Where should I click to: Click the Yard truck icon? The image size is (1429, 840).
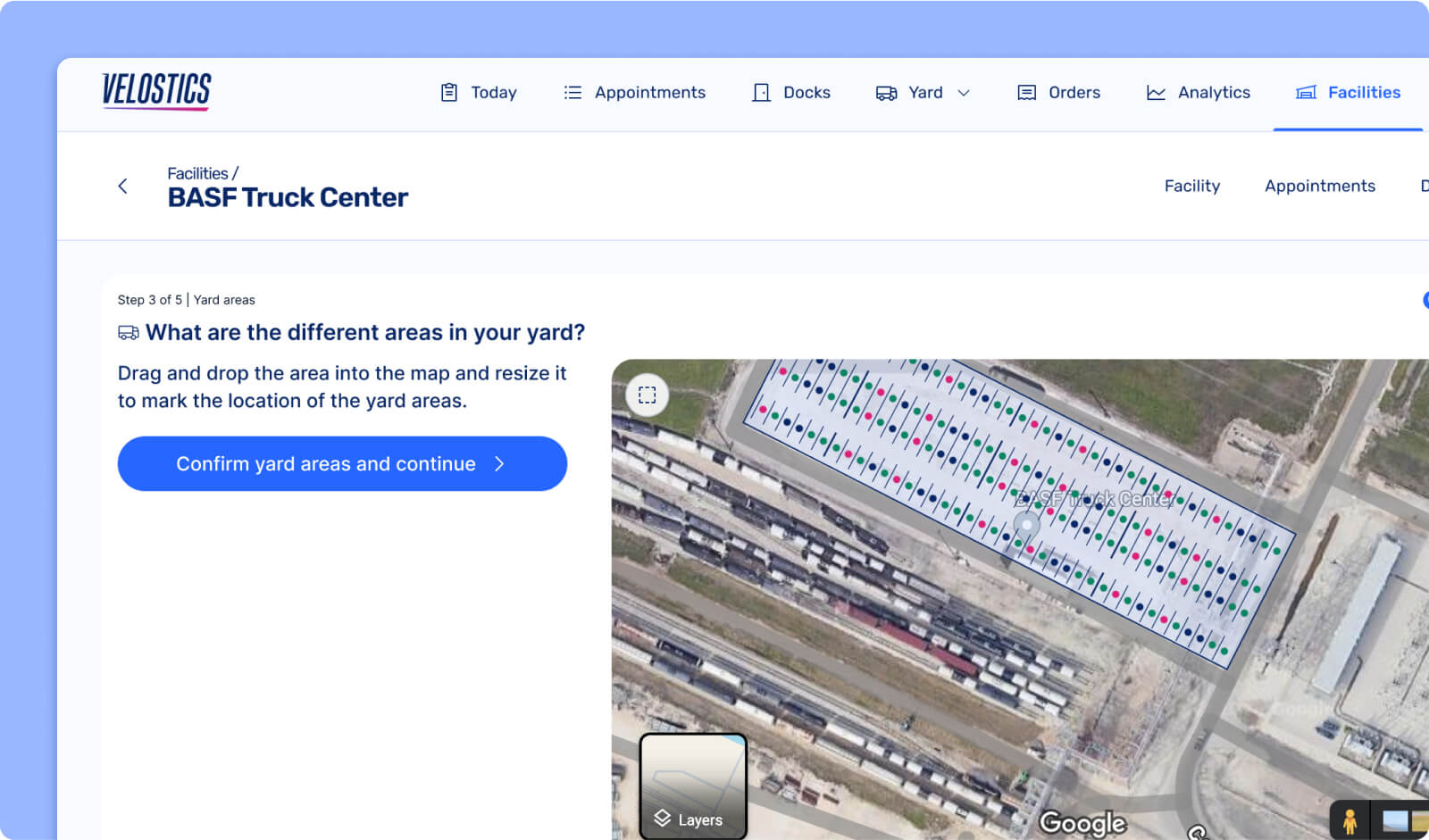[886, 93]
